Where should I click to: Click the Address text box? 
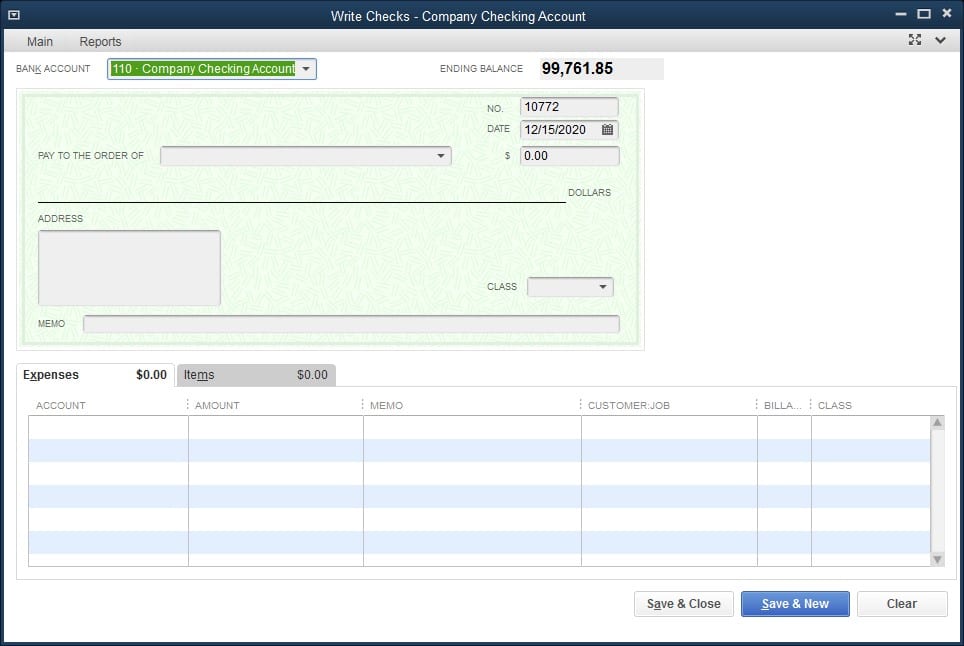click(x=129, y=268)
